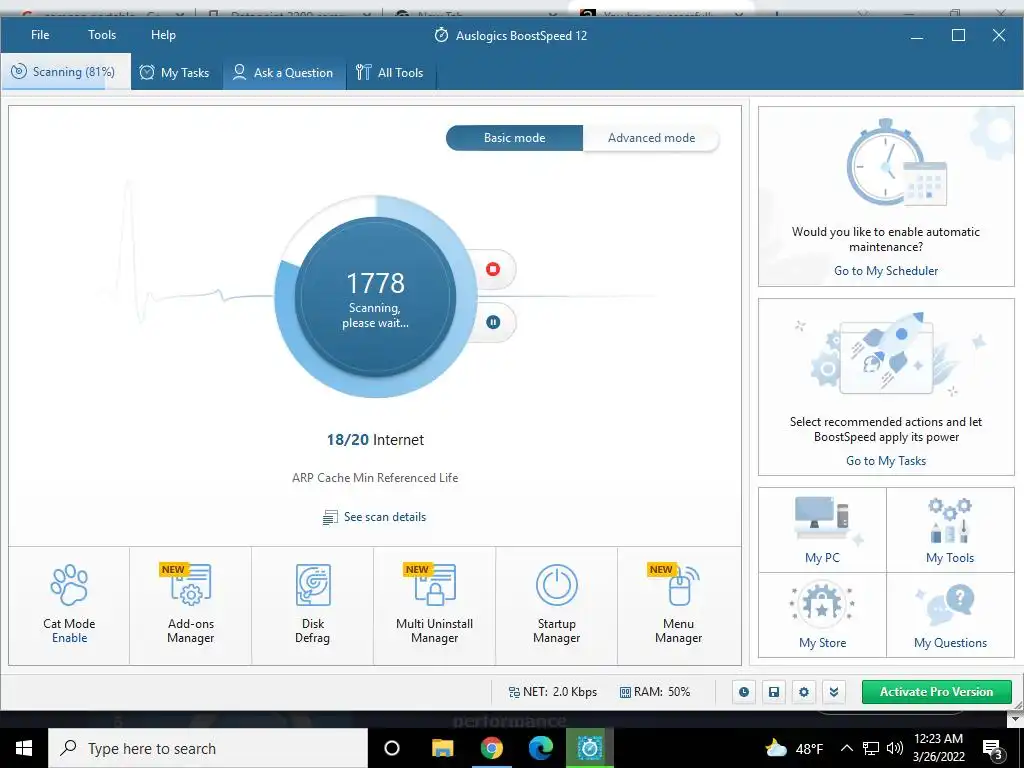Image resolution: width=1024 pixels, height=768 pixels.
Task: Click the 18/20 Internet scan status
Action: click(375, 440)
